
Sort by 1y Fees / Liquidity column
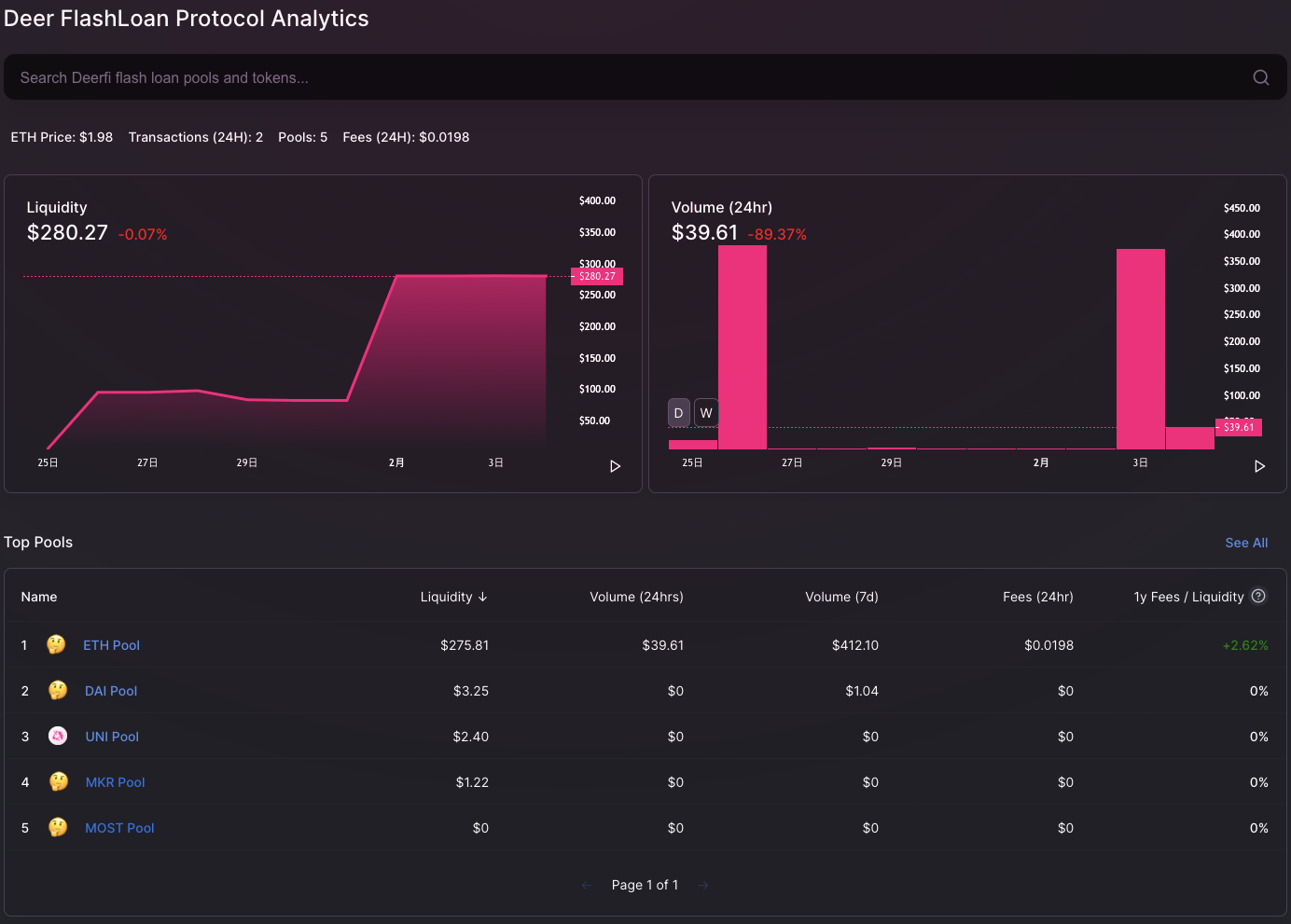point(1188,597)
